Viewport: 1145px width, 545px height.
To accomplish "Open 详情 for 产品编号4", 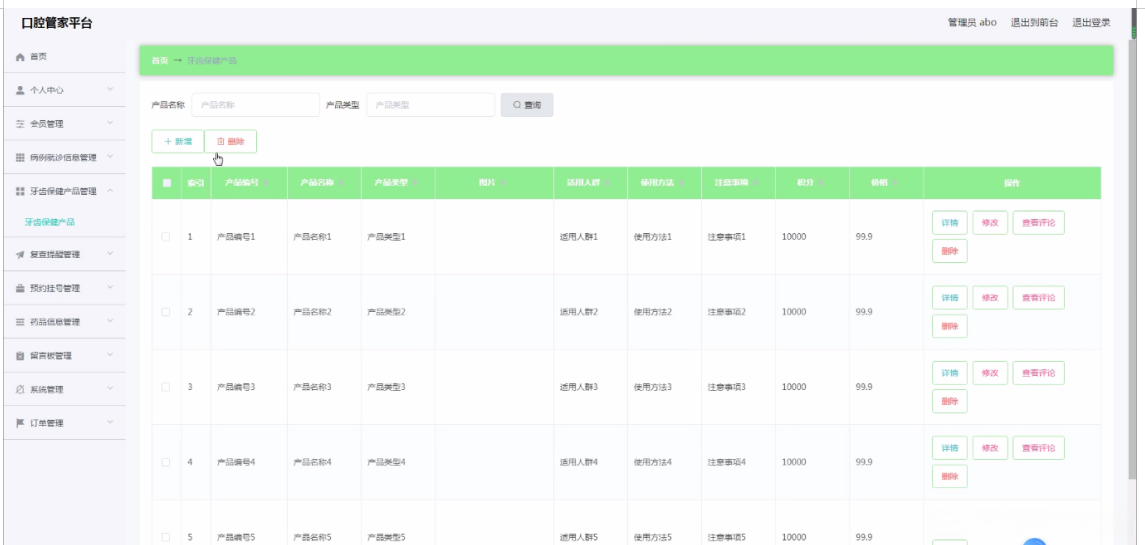I will tap(949, 448).
